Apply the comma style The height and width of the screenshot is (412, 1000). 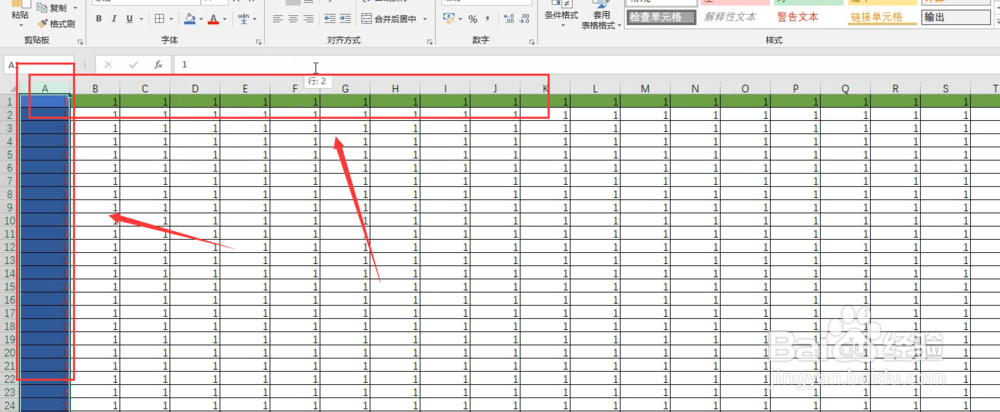coord(489,19)
